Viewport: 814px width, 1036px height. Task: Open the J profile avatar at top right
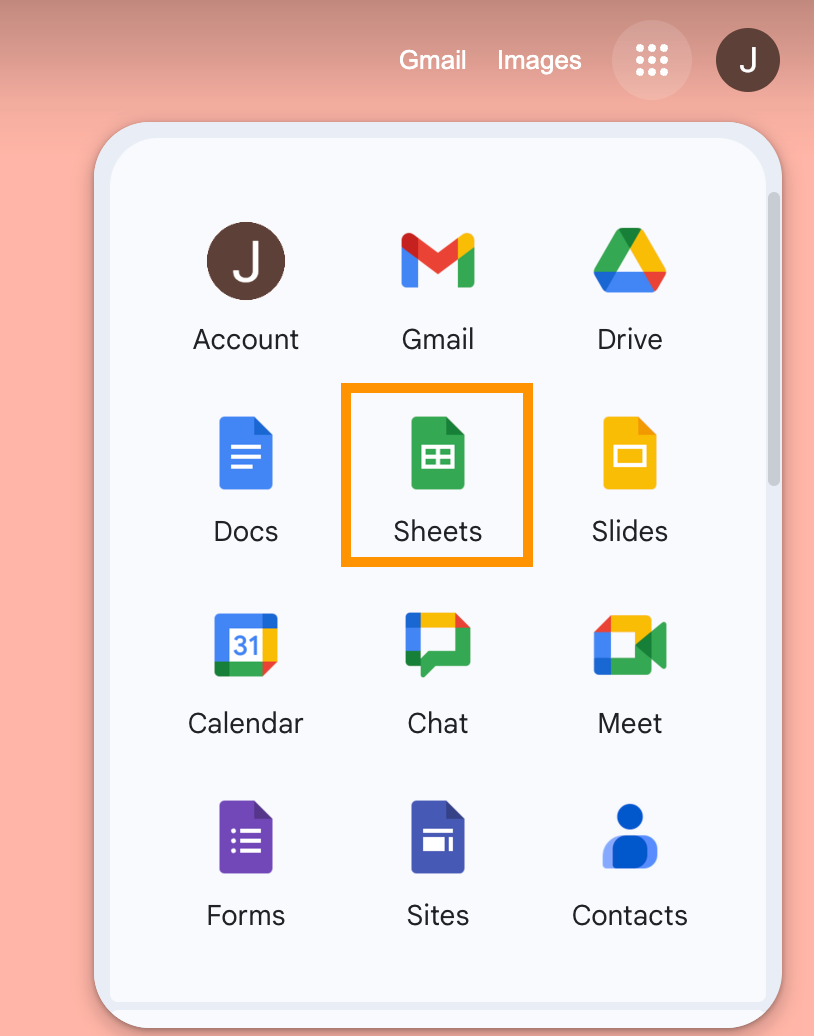click(747, 60)
